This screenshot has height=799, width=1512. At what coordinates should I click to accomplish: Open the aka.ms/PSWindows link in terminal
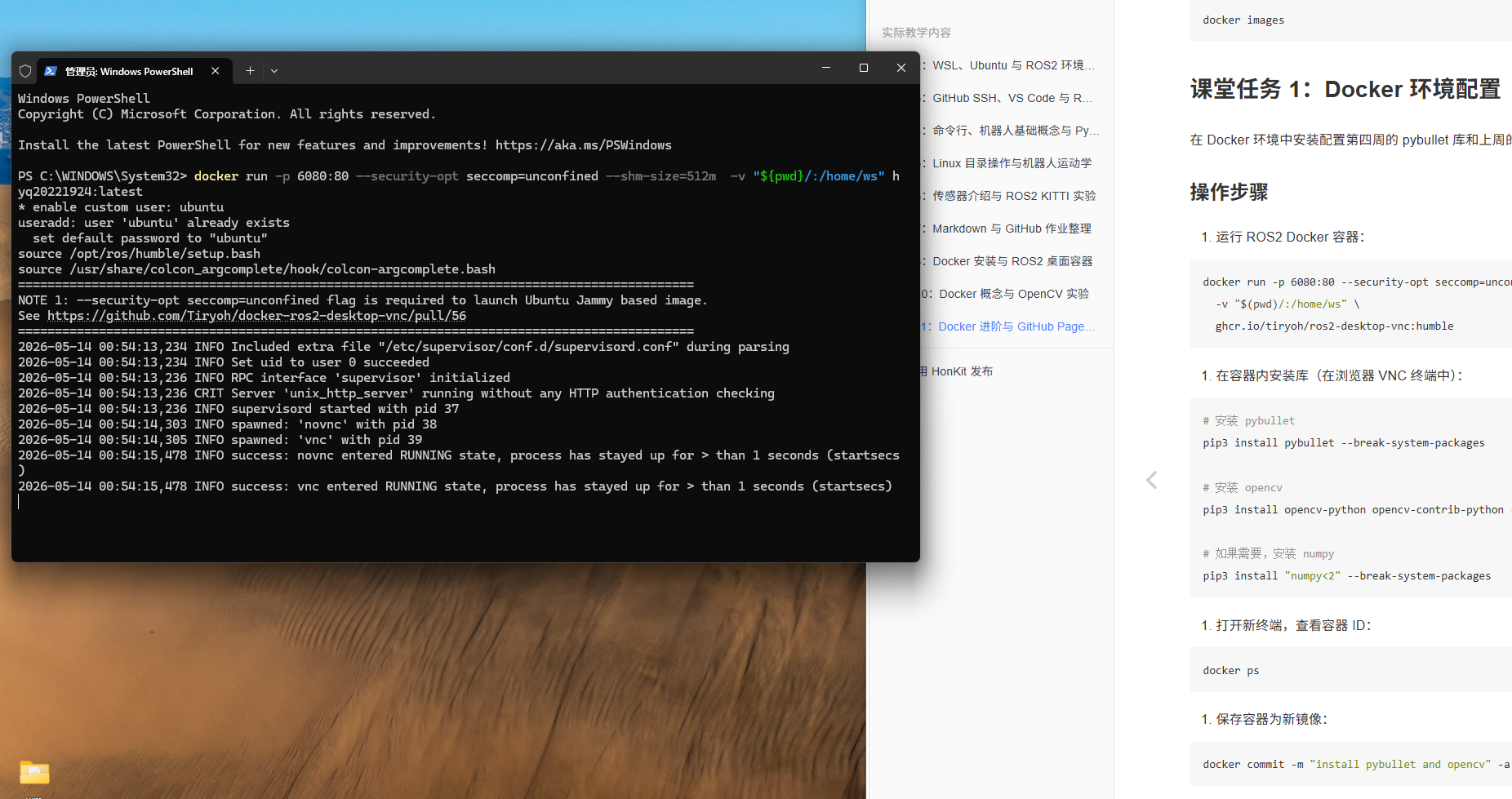pos(583,145)
